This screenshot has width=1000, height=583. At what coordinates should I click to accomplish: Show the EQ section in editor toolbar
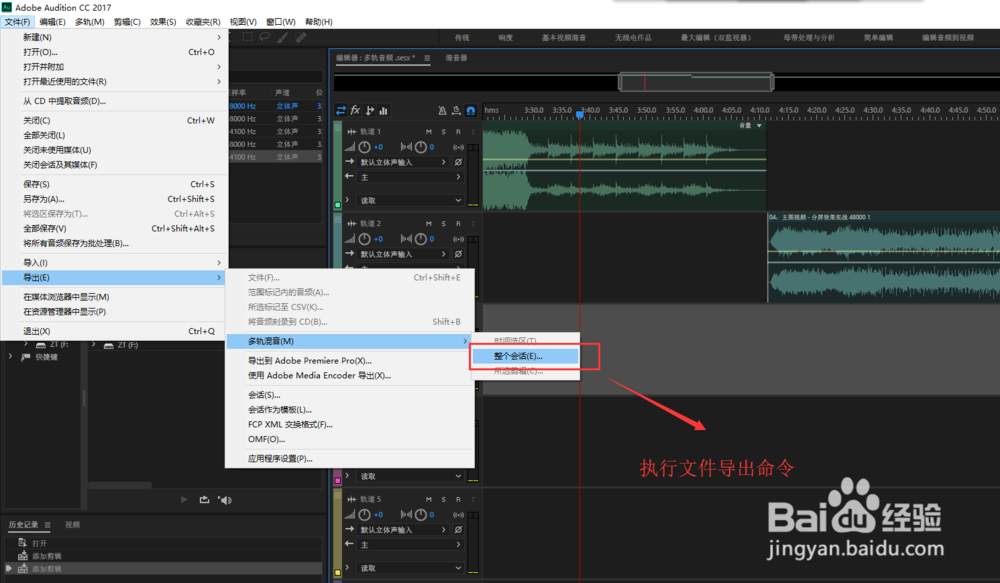click(x=383, y=110)
